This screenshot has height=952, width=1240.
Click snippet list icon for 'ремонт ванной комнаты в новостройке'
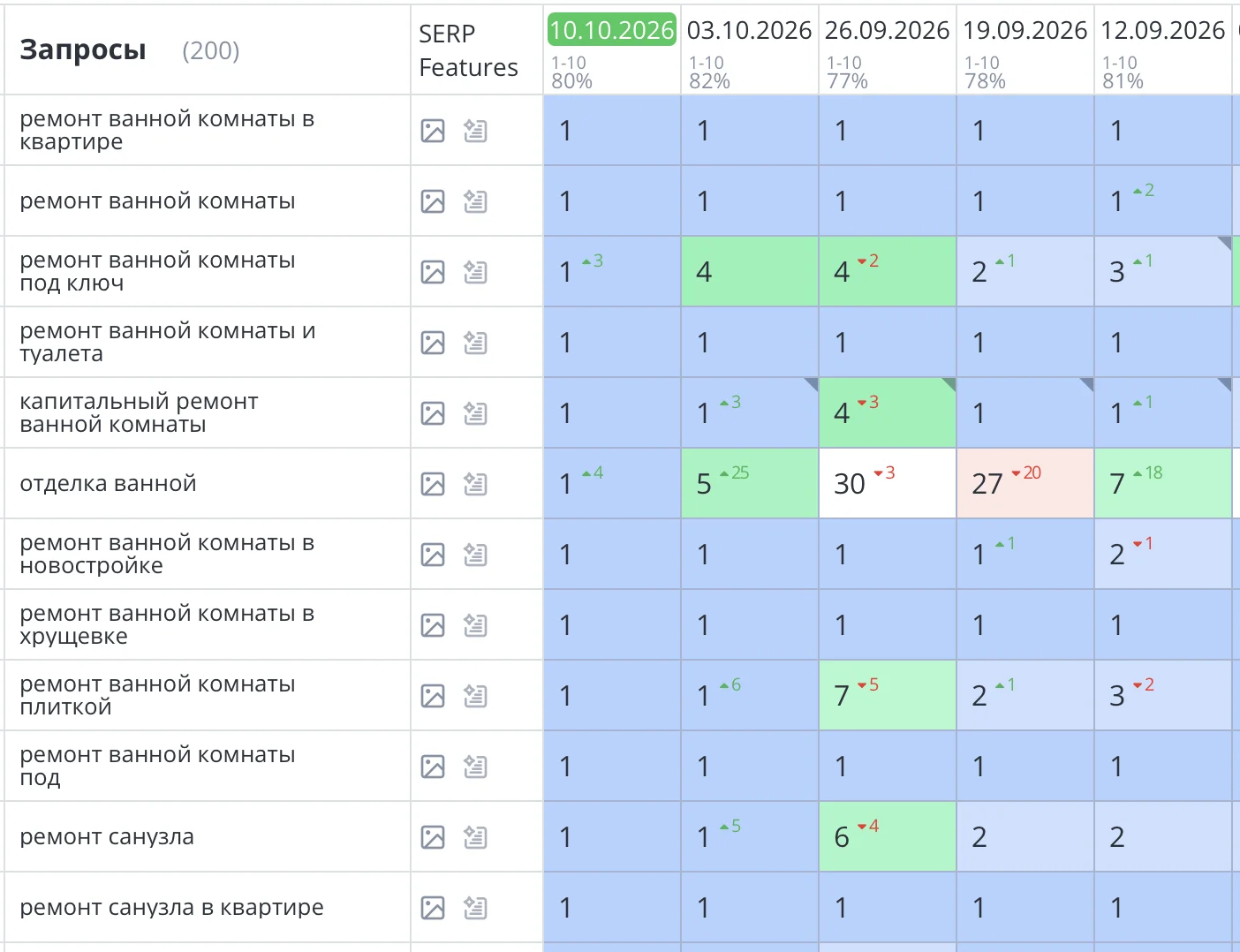(475, 555)
